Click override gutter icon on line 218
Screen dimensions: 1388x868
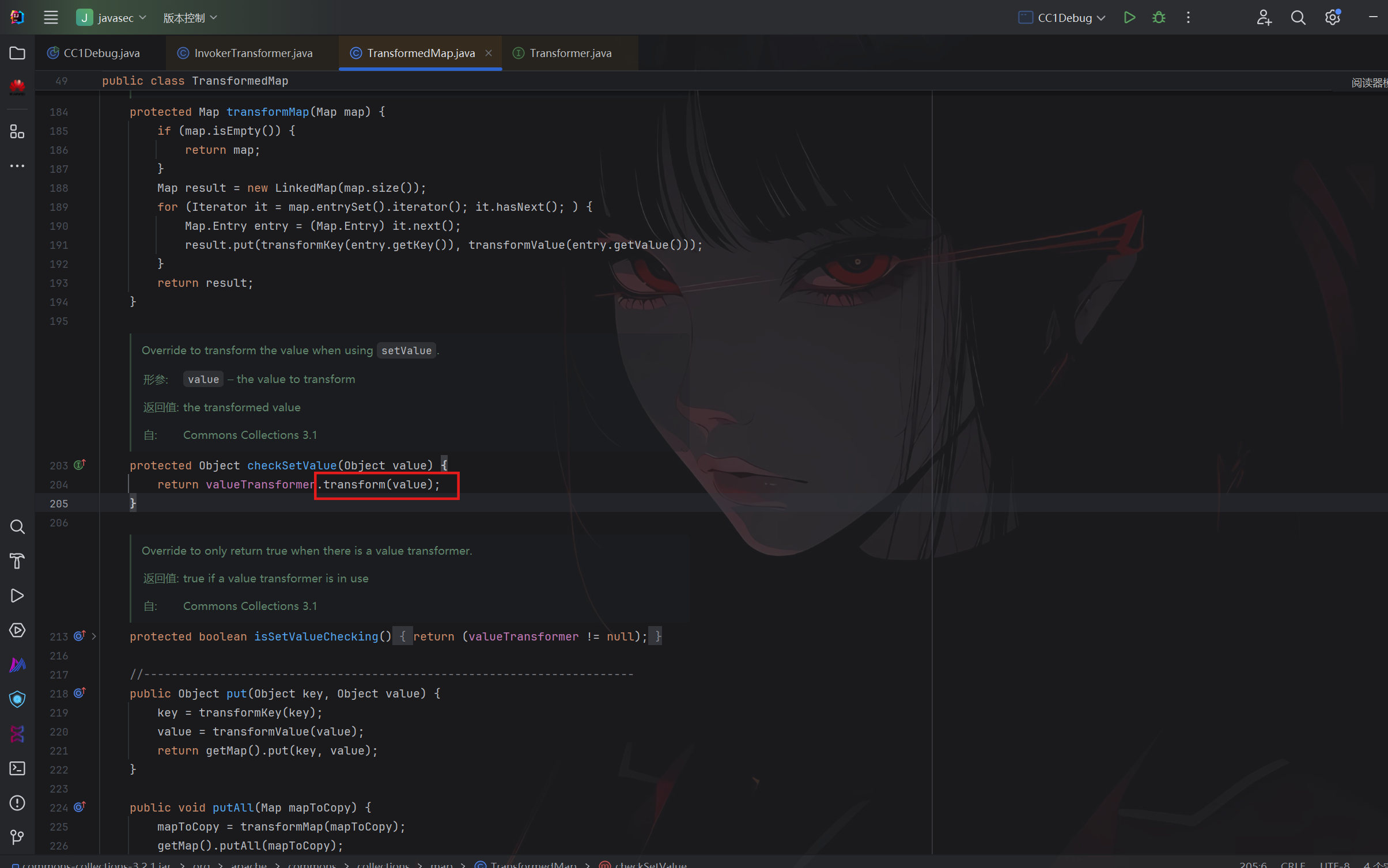pyautogui.click(x=80, y=693)
